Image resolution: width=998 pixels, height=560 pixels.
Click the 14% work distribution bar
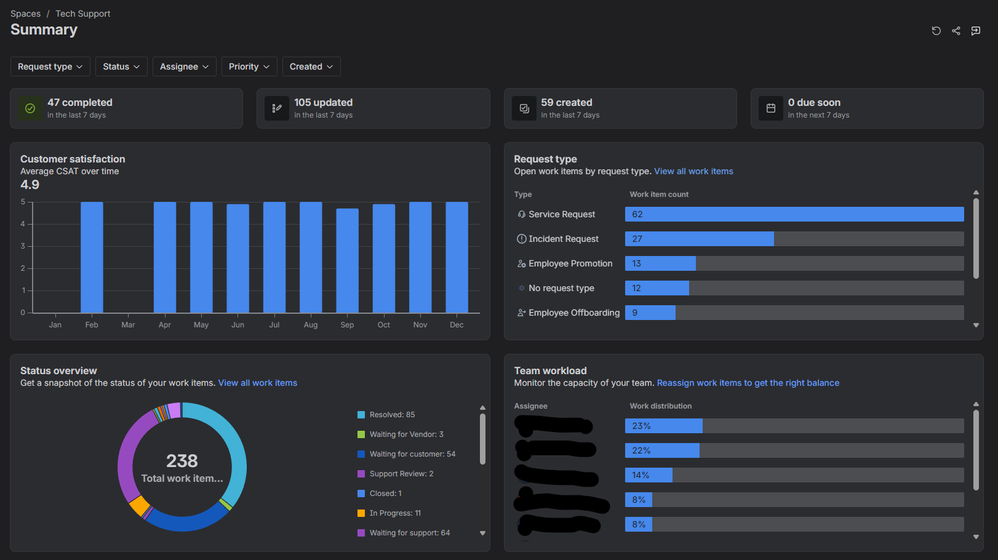[649, 475]
